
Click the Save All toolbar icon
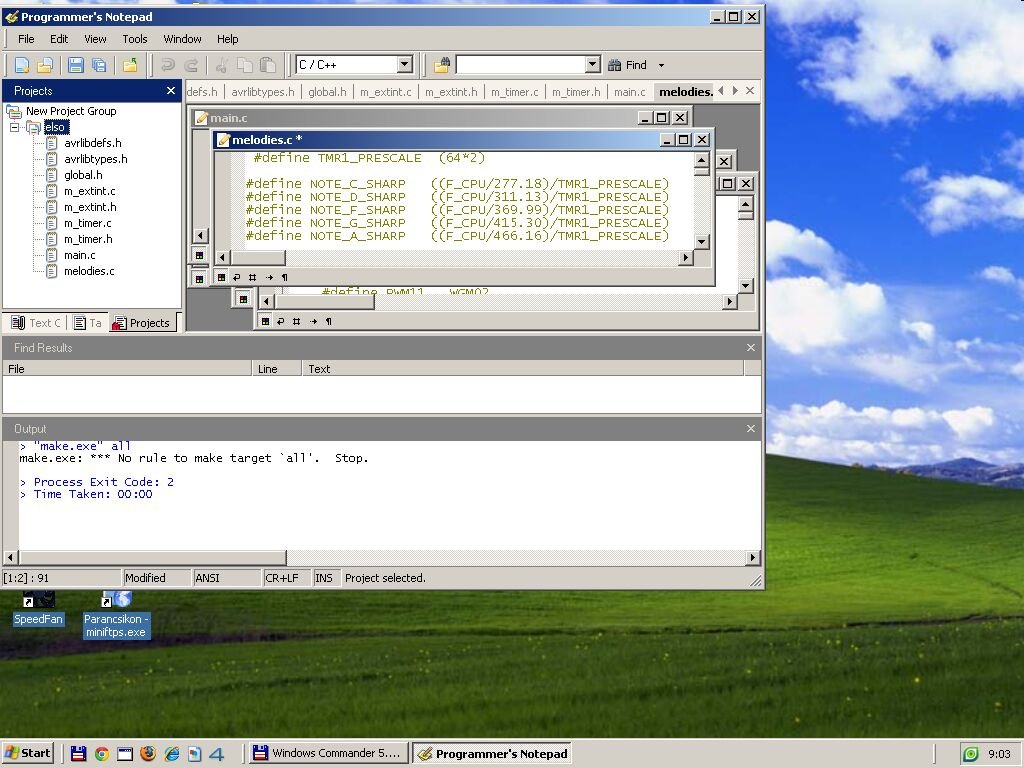point(99,65)
